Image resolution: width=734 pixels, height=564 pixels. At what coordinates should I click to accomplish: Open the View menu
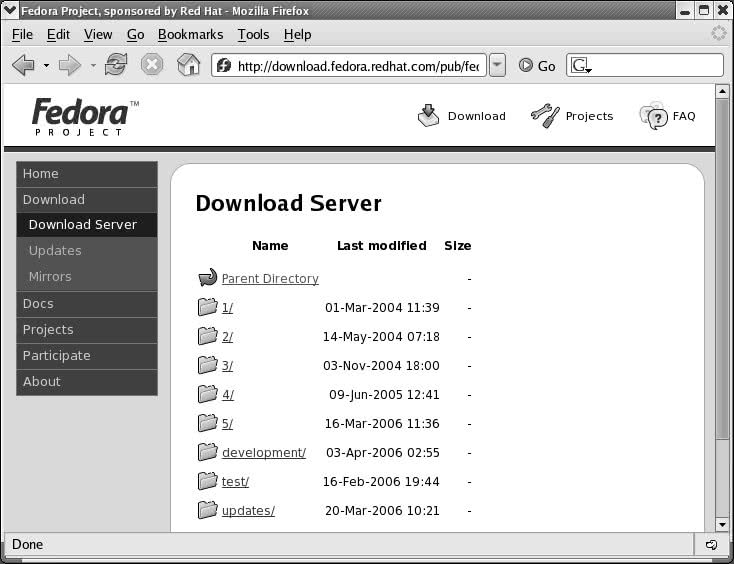pyautogui.click(x=98, y=35)
